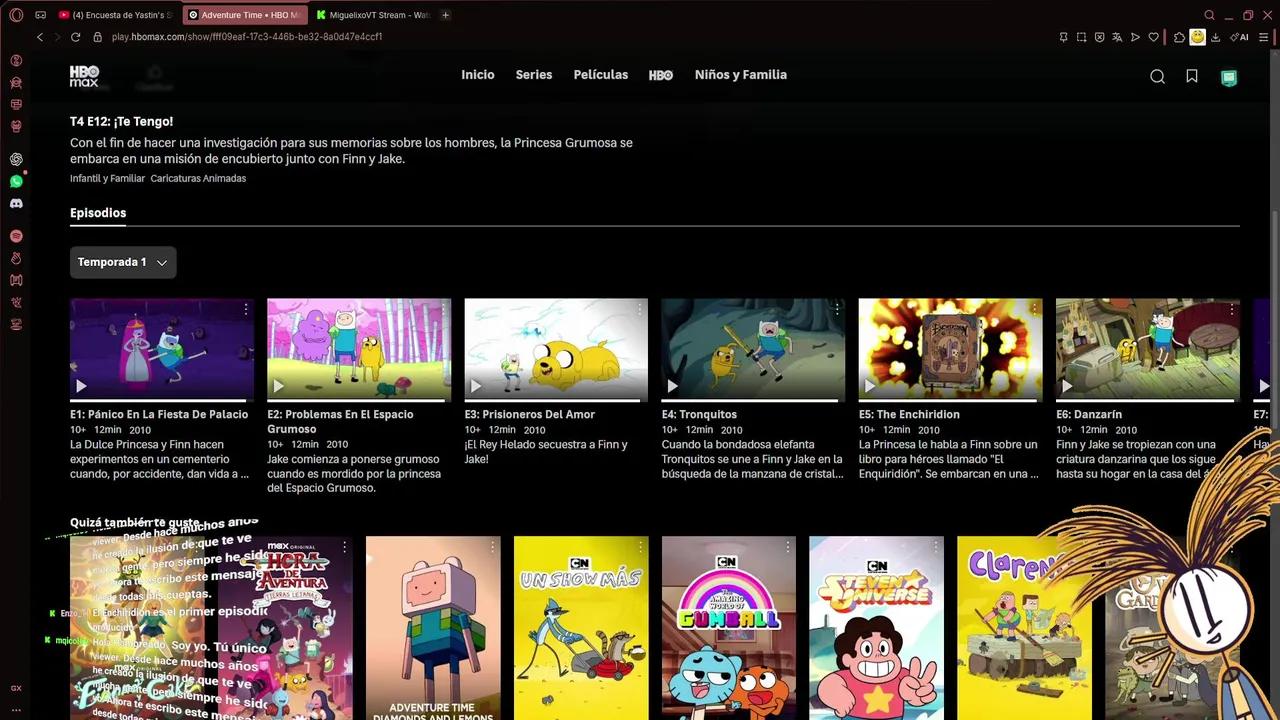This screenshot has width=1280, height=720.
Task: Switch to the Encuesta de Yastin's YouTube tab
Action: pos(116,15)
